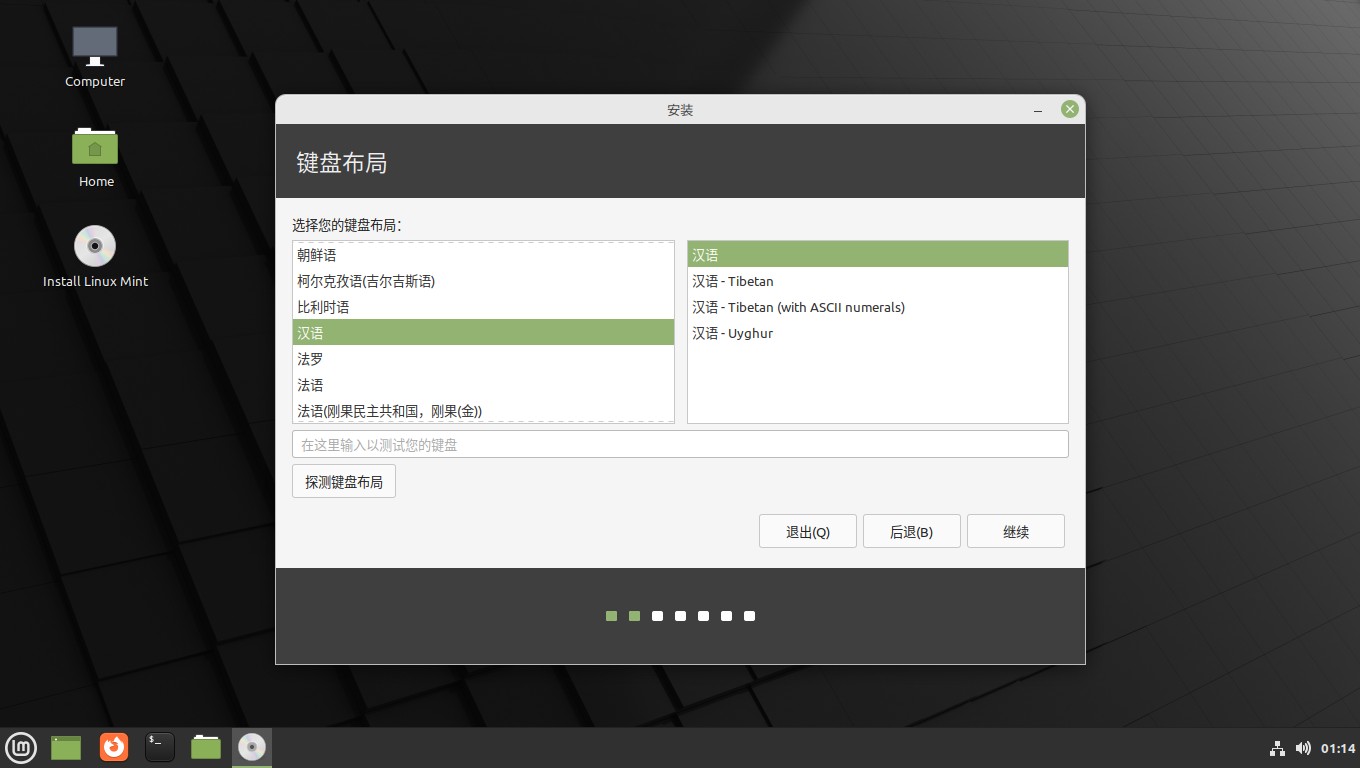Click 退出(Q) to quit the installer

807,531
